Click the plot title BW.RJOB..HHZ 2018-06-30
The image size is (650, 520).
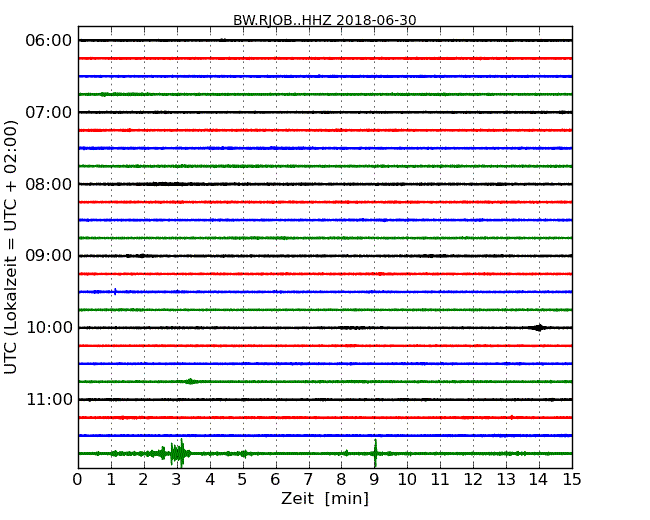(325, 20)
